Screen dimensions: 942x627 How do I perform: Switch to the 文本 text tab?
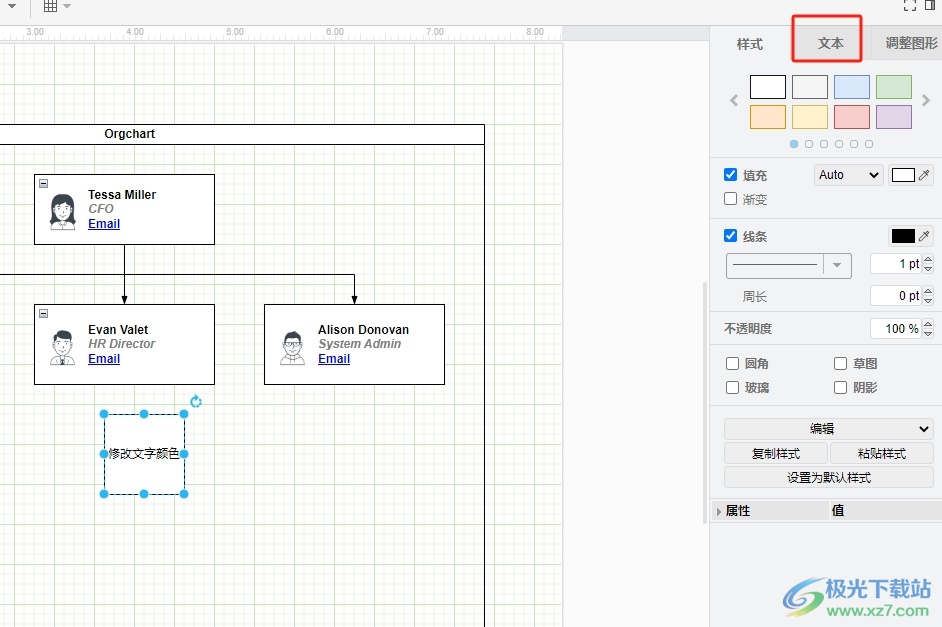point(830,43)
